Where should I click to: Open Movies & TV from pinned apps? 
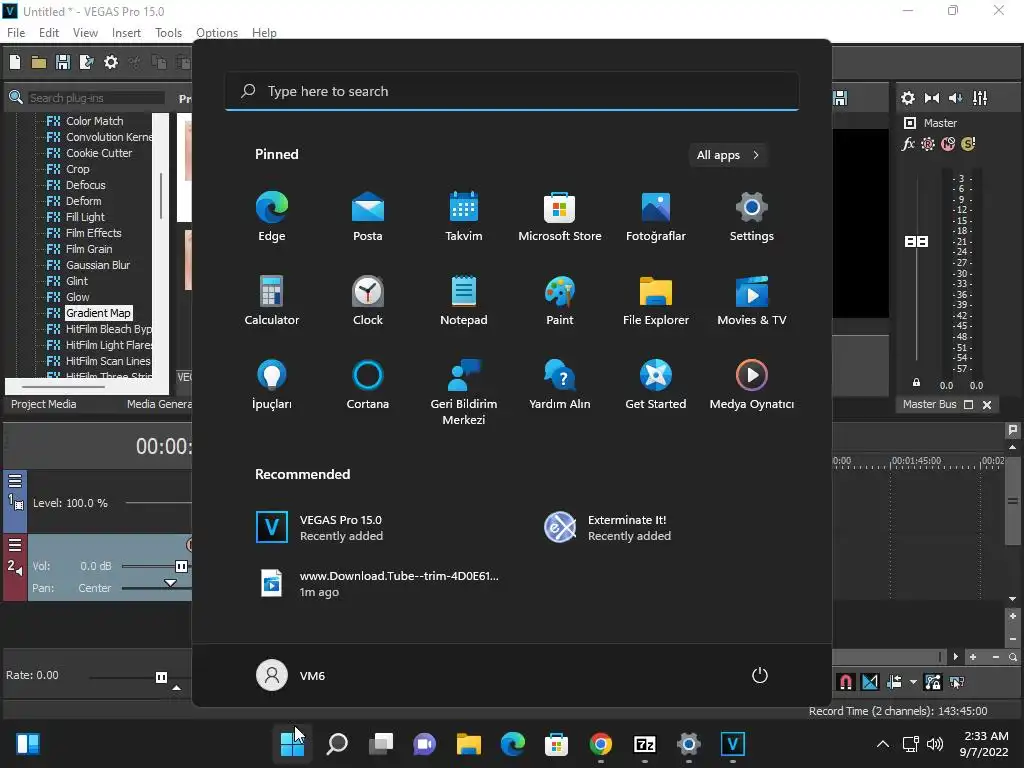[752, 300]
